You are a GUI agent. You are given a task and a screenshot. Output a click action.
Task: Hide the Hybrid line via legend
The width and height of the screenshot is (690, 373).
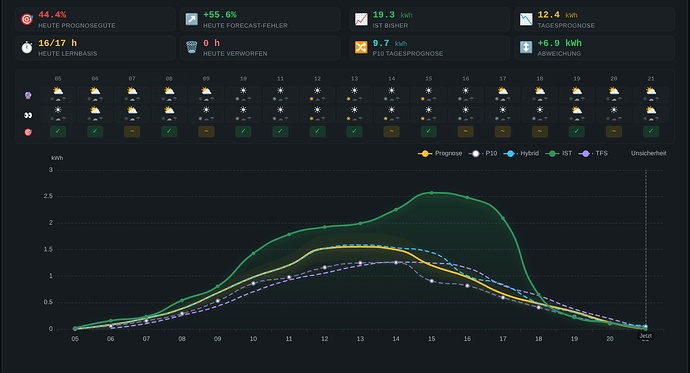click(x=521, y=154)
